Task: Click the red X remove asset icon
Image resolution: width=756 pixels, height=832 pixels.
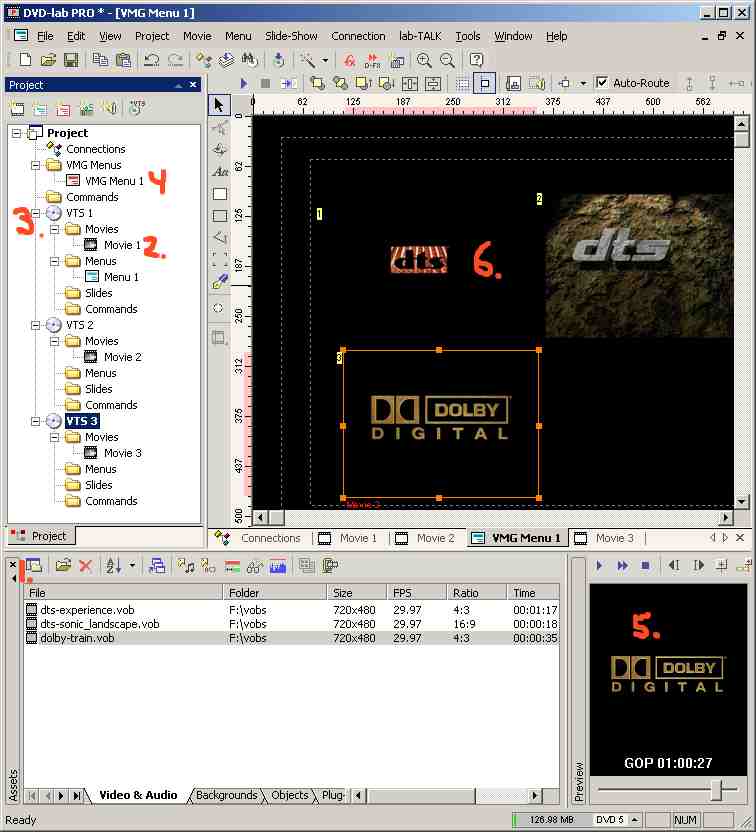Action: pyautogui.click(x=85, y=566)
